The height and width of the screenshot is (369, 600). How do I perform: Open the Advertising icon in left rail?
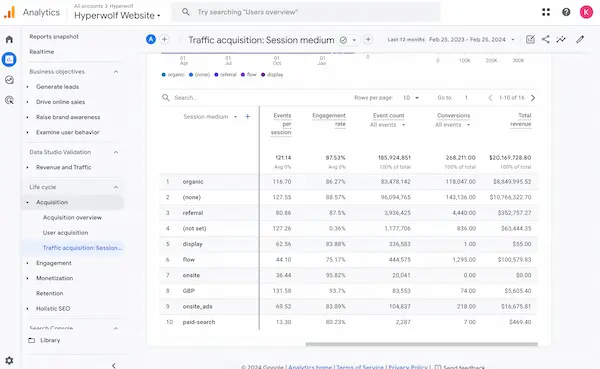[9, 100]
